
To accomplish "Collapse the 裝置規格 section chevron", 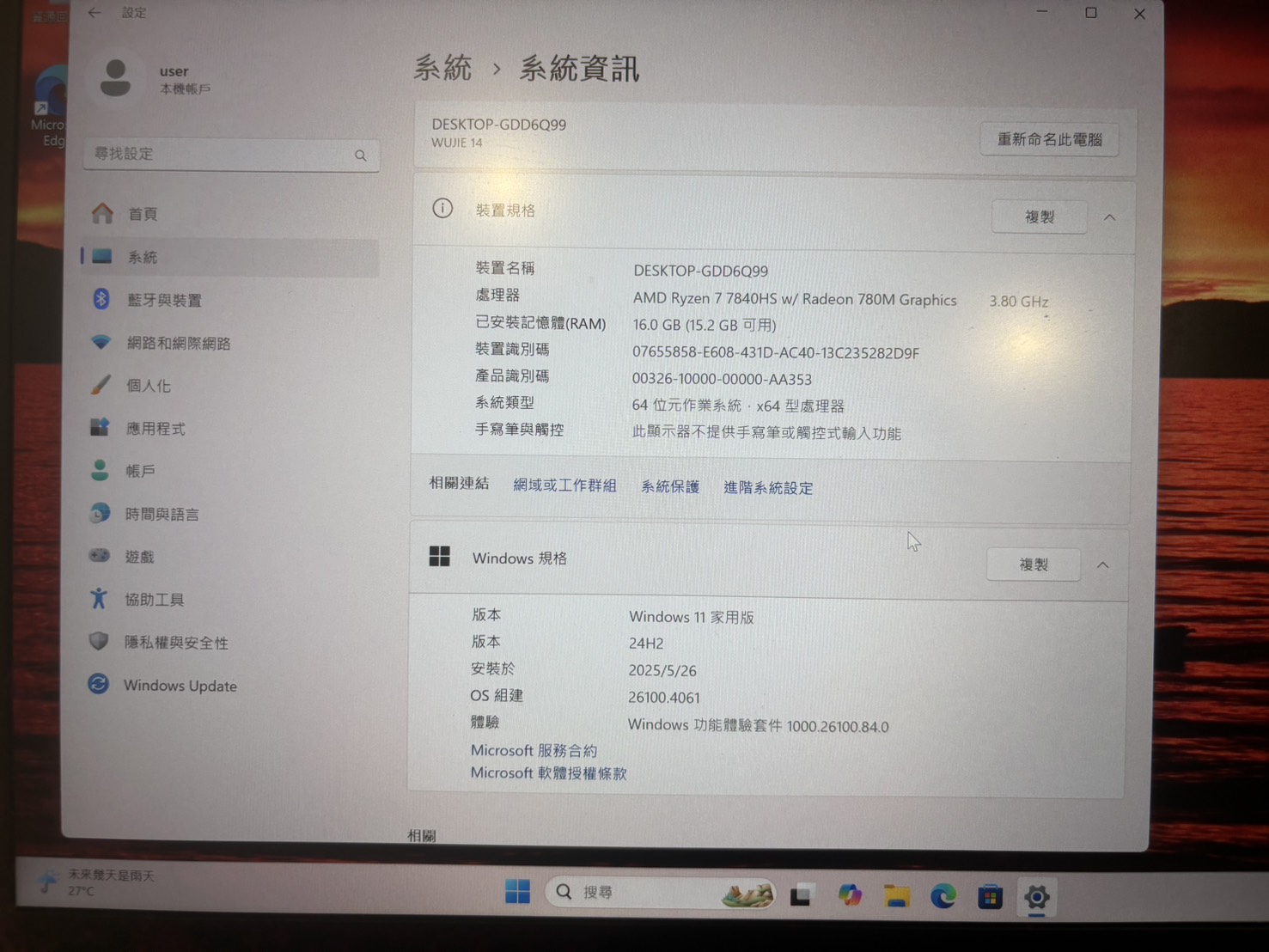I will [1109, 217].
